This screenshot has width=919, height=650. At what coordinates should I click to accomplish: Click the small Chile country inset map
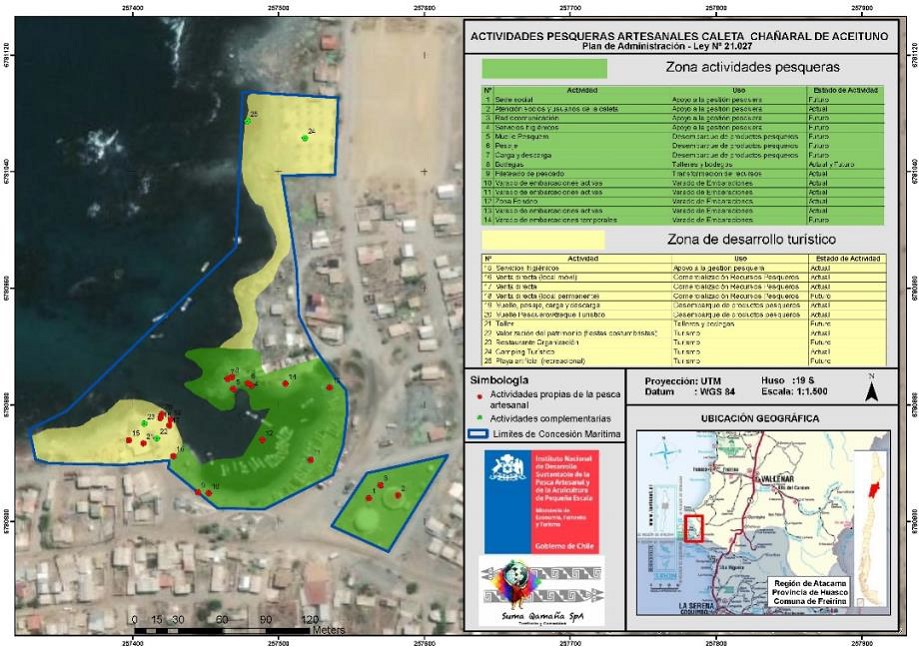point(869,528)
